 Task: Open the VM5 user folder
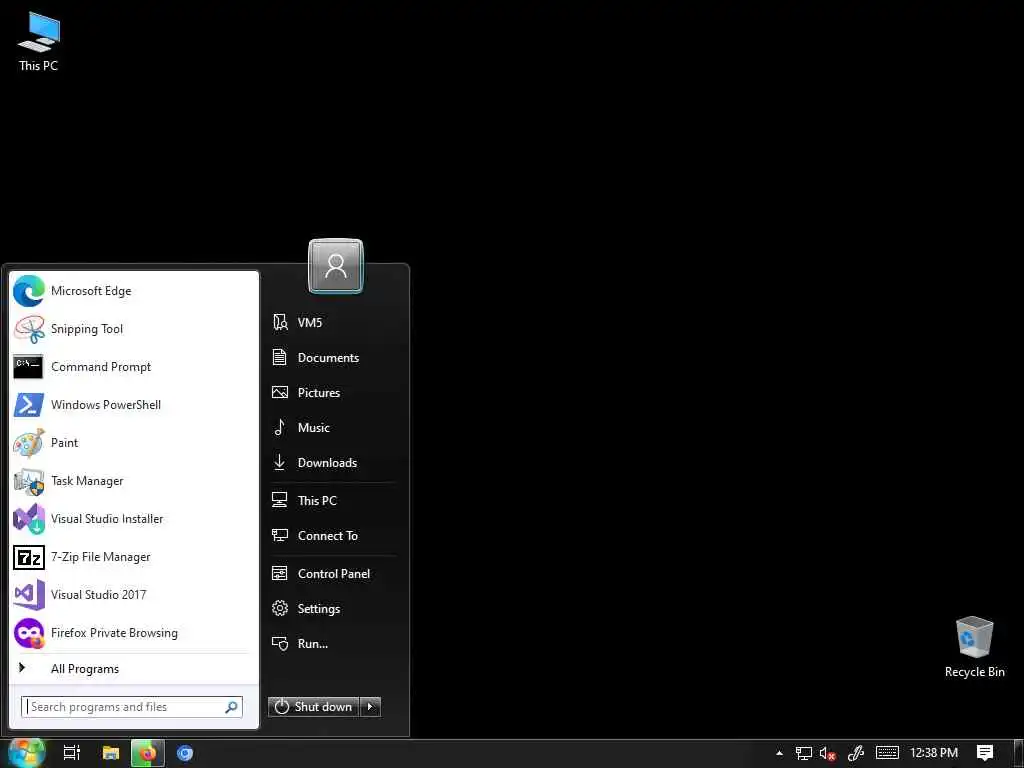point(333,322)
